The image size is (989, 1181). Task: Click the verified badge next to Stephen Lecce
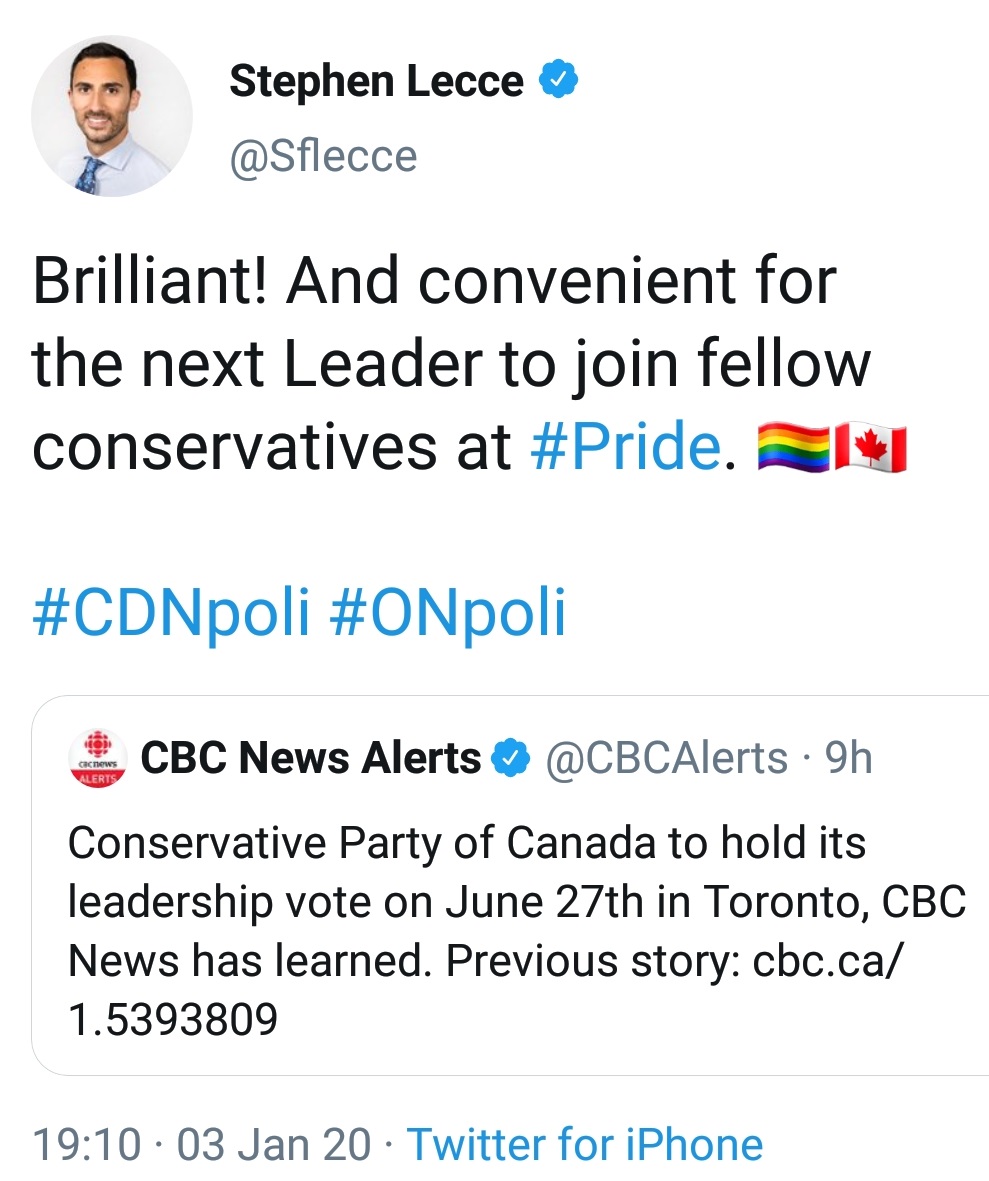[559, 80]
